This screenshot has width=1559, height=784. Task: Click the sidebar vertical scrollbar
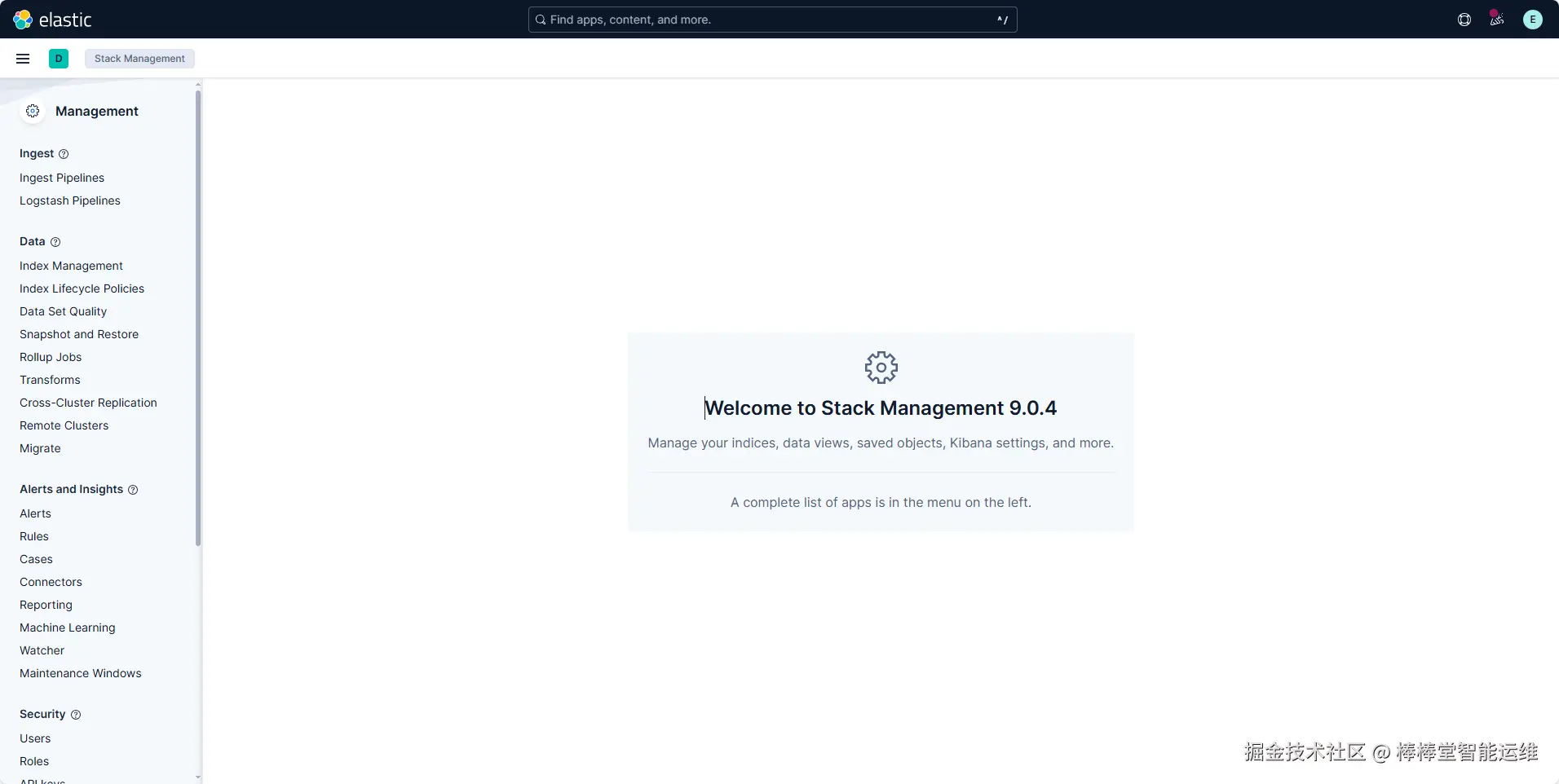click(x=198, y=318)
